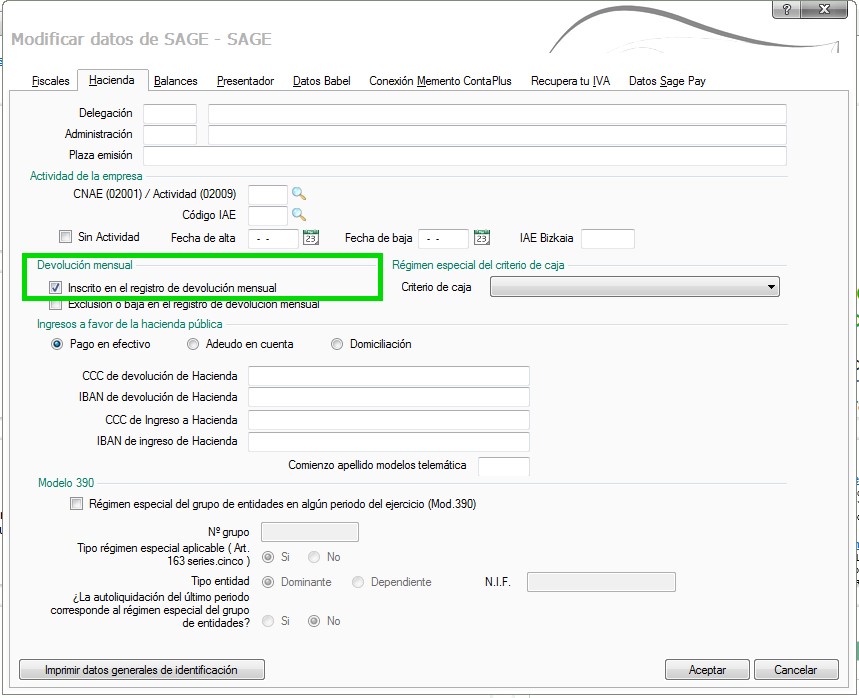The height and width of the screenshot is (698, 859).
Task: Uncheck Inscrito en el registro de devolución mensual
Action: [55, 287]
